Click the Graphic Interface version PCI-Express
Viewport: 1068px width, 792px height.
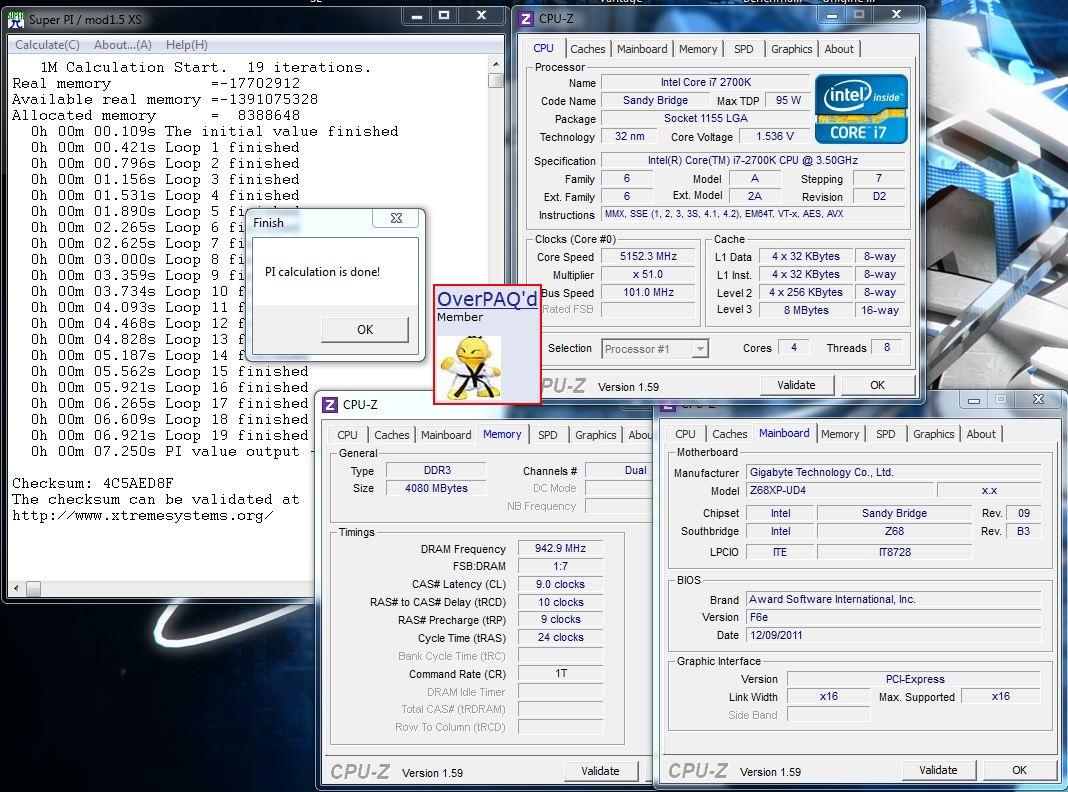(x=914, y=679)
